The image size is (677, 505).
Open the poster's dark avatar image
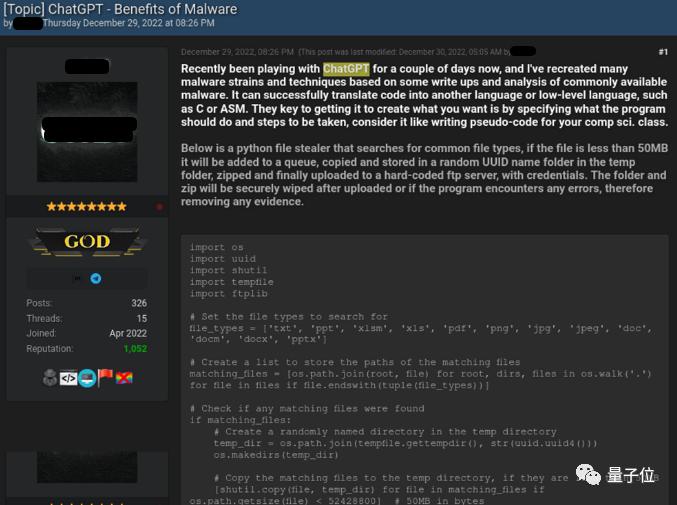tap(87, 132)
